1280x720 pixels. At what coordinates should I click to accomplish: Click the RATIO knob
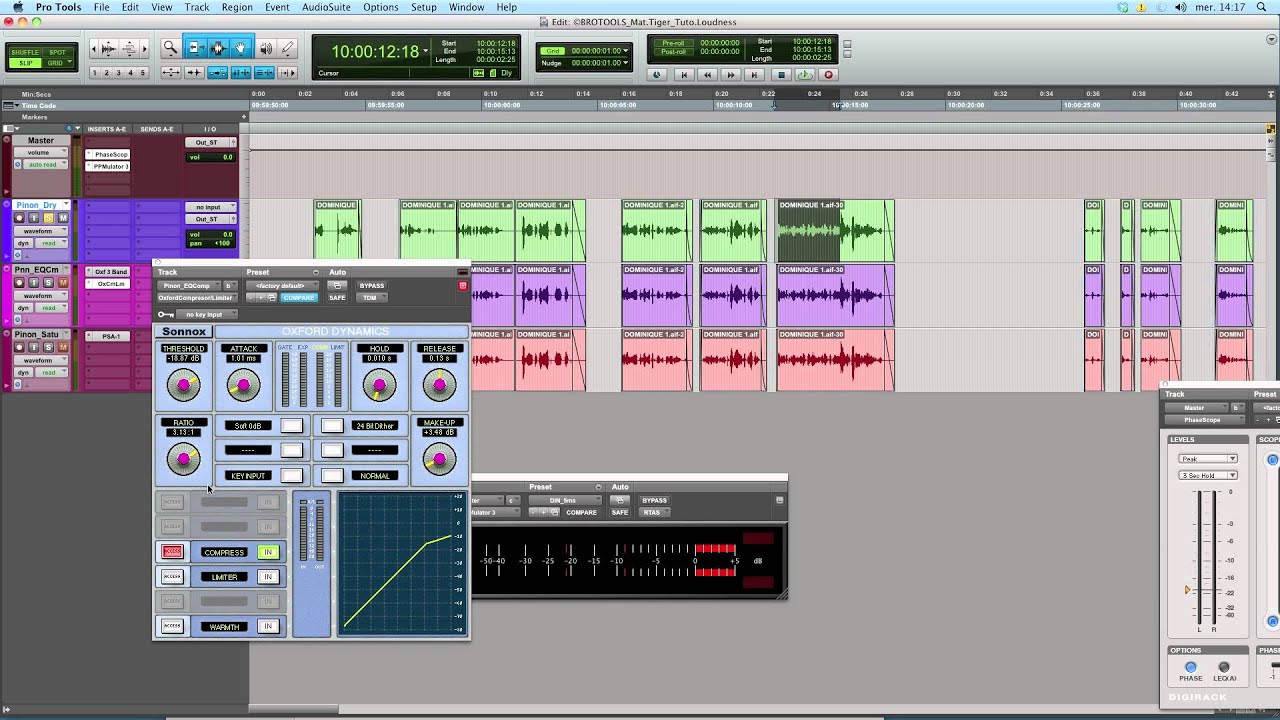click(x=183, y=459)
